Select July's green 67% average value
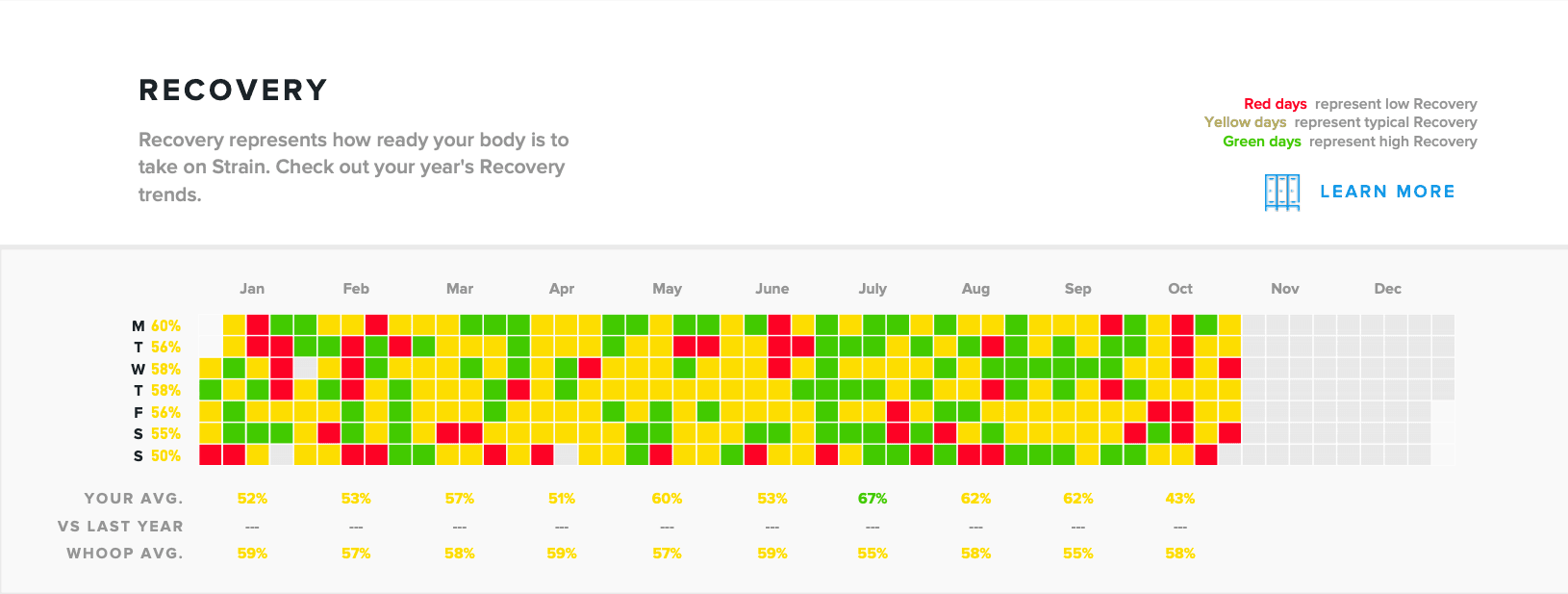Image resolution: width=1568 pixels, height=594 pixels. click(873, 499)
